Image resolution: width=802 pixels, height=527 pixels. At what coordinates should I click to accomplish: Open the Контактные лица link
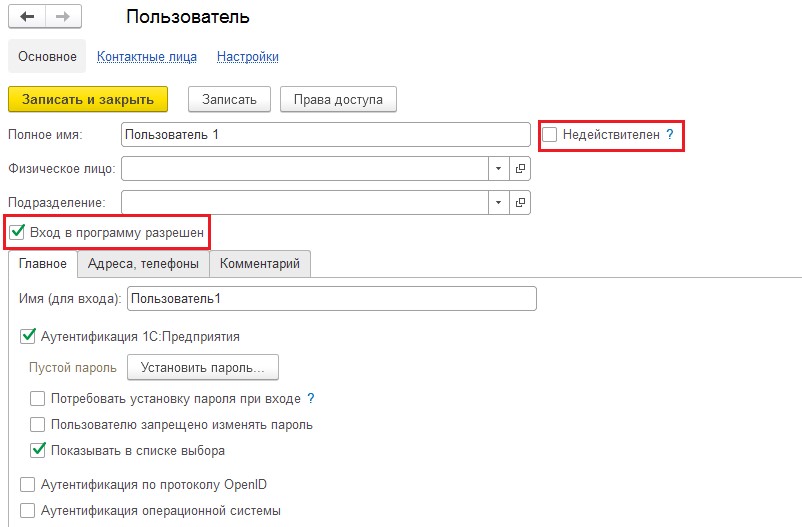point(147,56)
